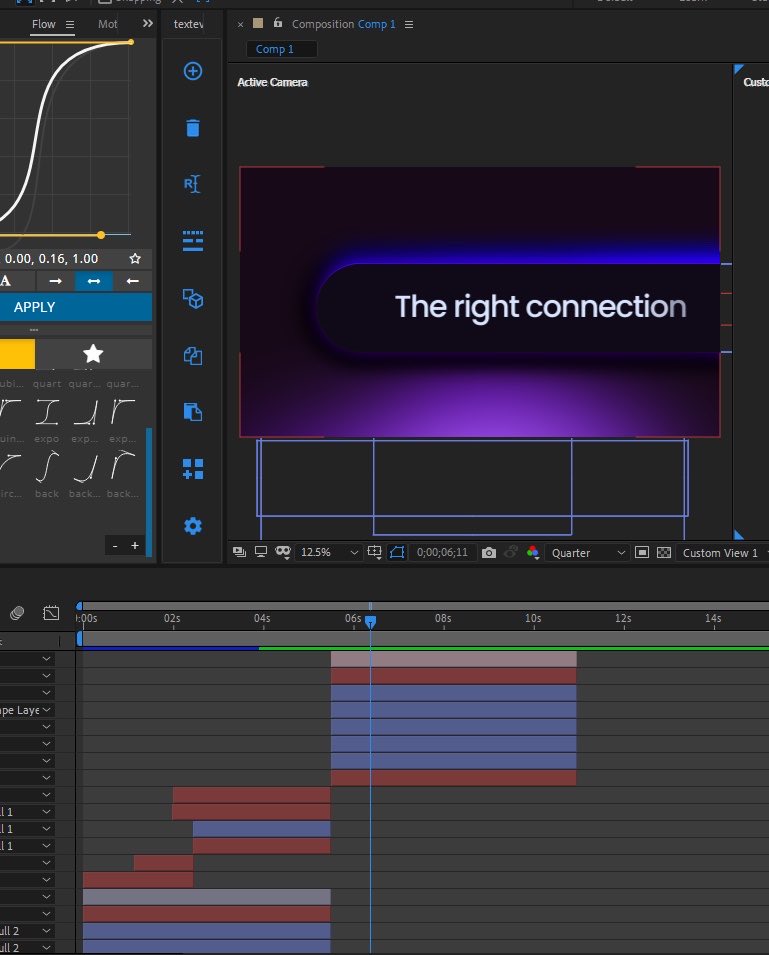This screenshot has width=769, height=955.
Task: Click the Always Preview This View icon
Action: tap(239, 552)
